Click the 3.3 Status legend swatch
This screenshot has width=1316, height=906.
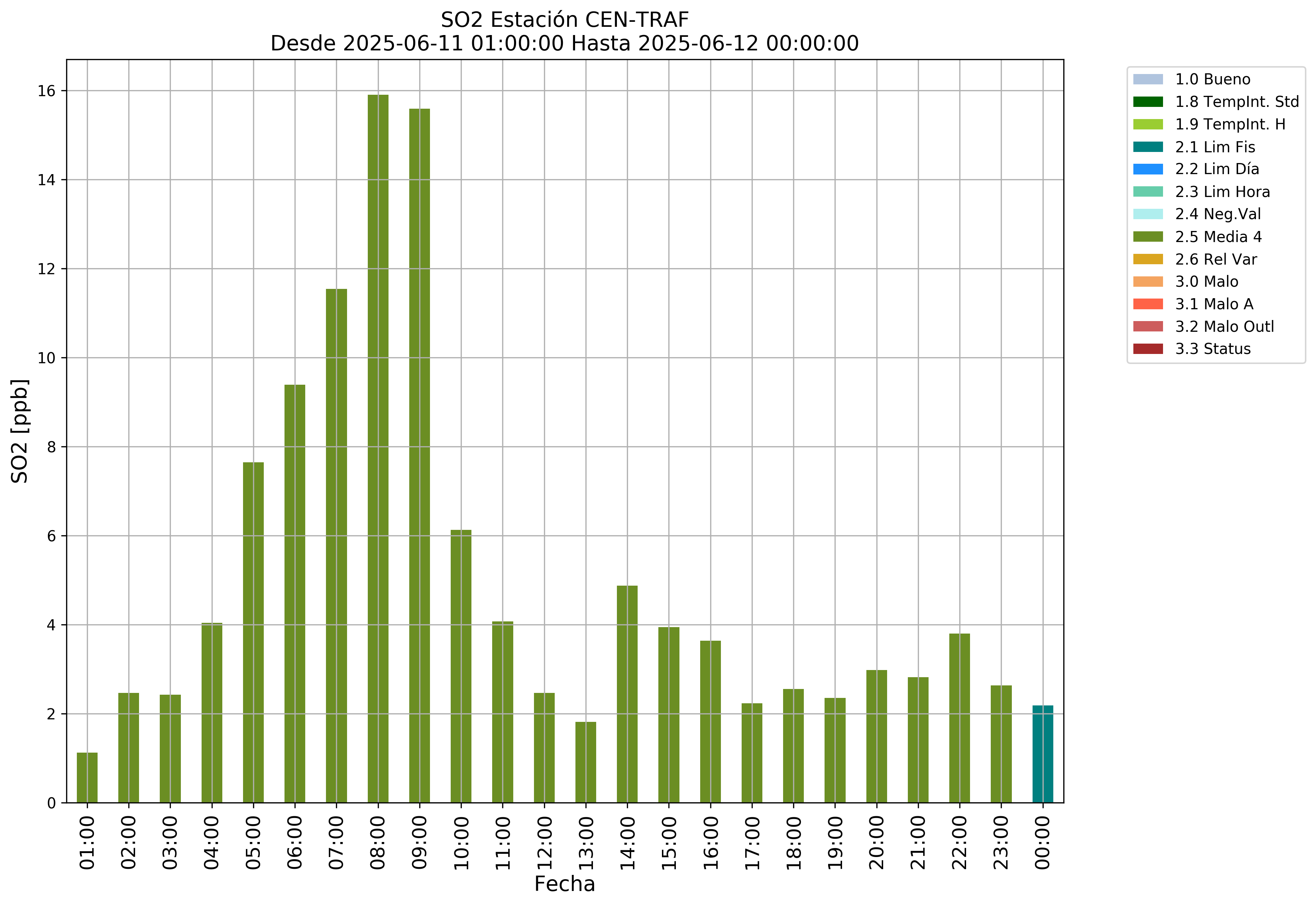tap(1147, 349)
